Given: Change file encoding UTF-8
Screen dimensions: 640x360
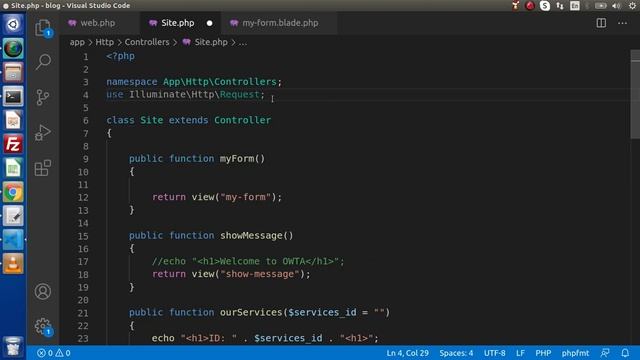Looking at the screenshot, I should 495,353.
